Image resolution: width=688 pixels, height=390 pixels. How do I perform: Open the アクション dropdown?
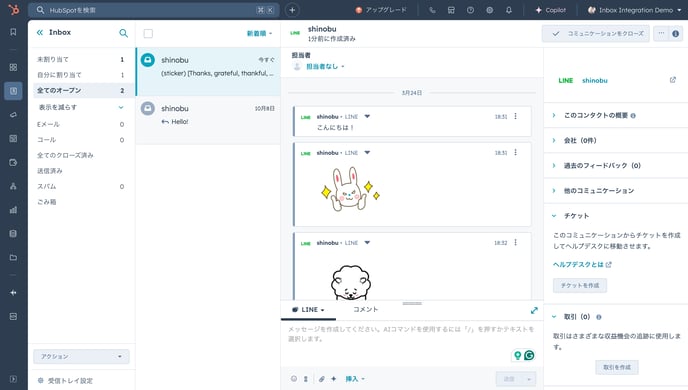81,356
